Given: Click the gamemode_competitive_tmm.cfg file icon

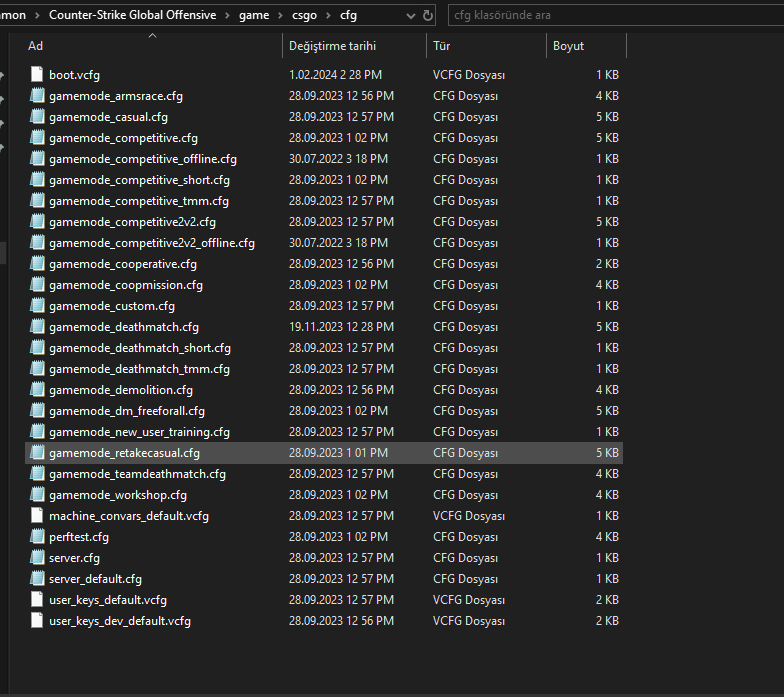Looking at the screenshot, I should click(x=37, y=200).
